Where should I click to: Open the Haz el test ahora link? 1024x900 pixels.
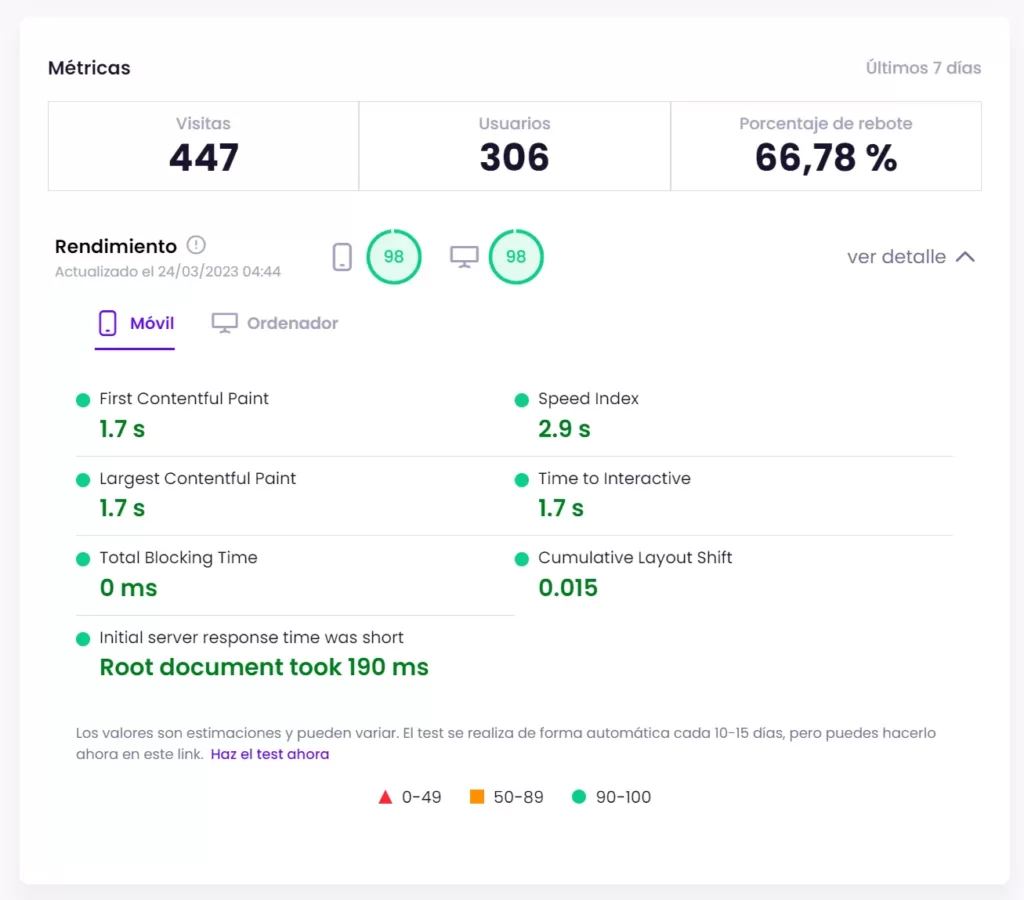[x=270, y=754]
